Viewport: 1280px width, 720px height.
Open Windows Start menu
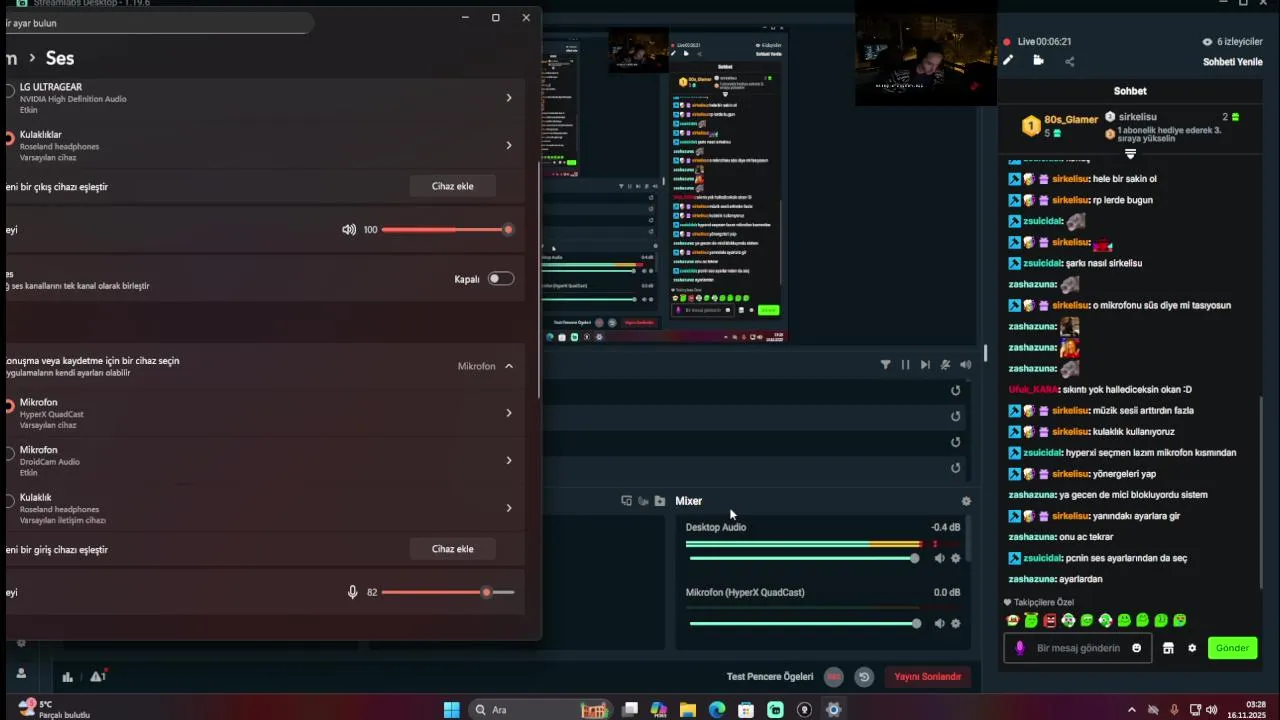451,710
